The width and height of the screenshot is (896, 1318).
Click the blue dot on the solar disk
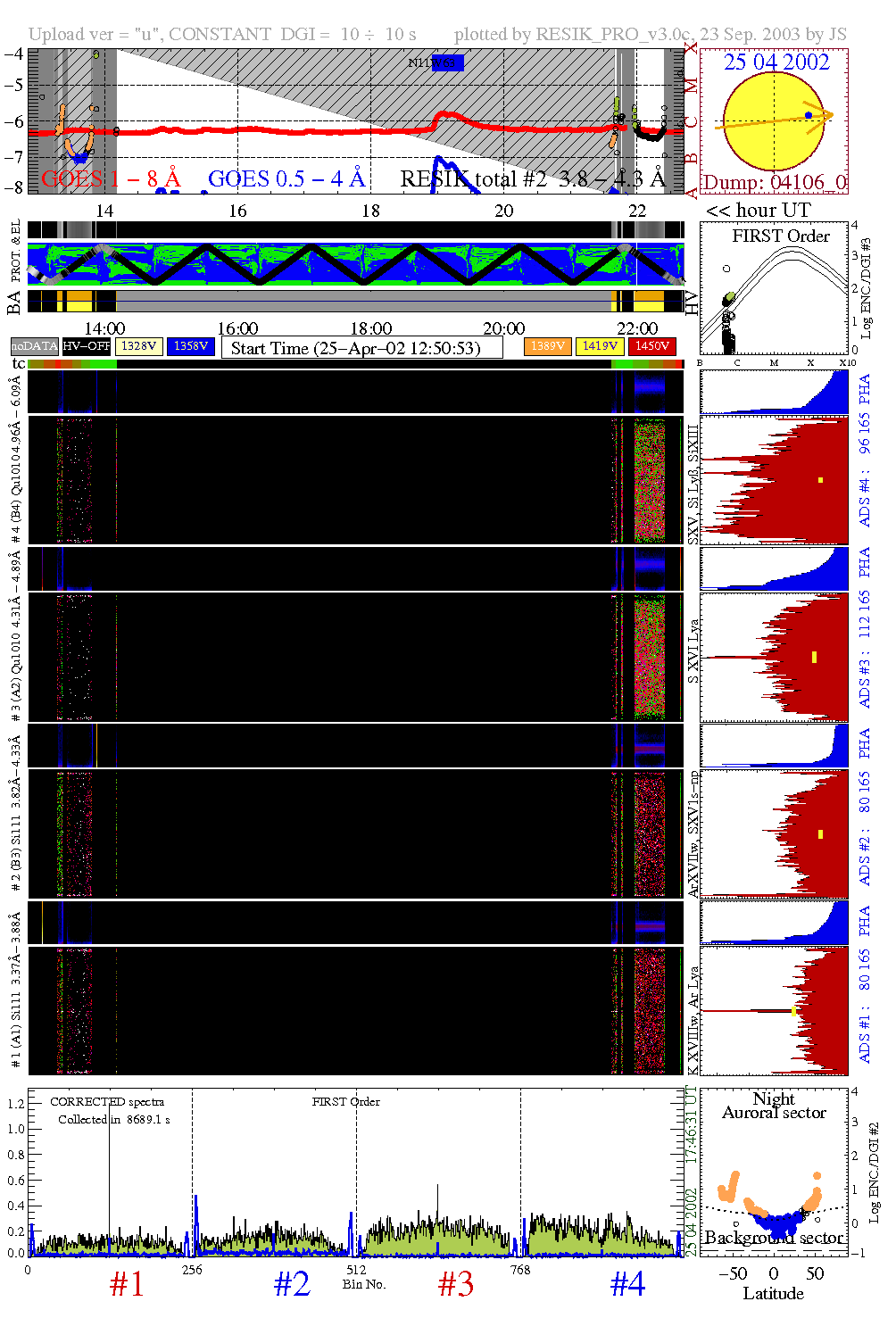click(809, 115)
